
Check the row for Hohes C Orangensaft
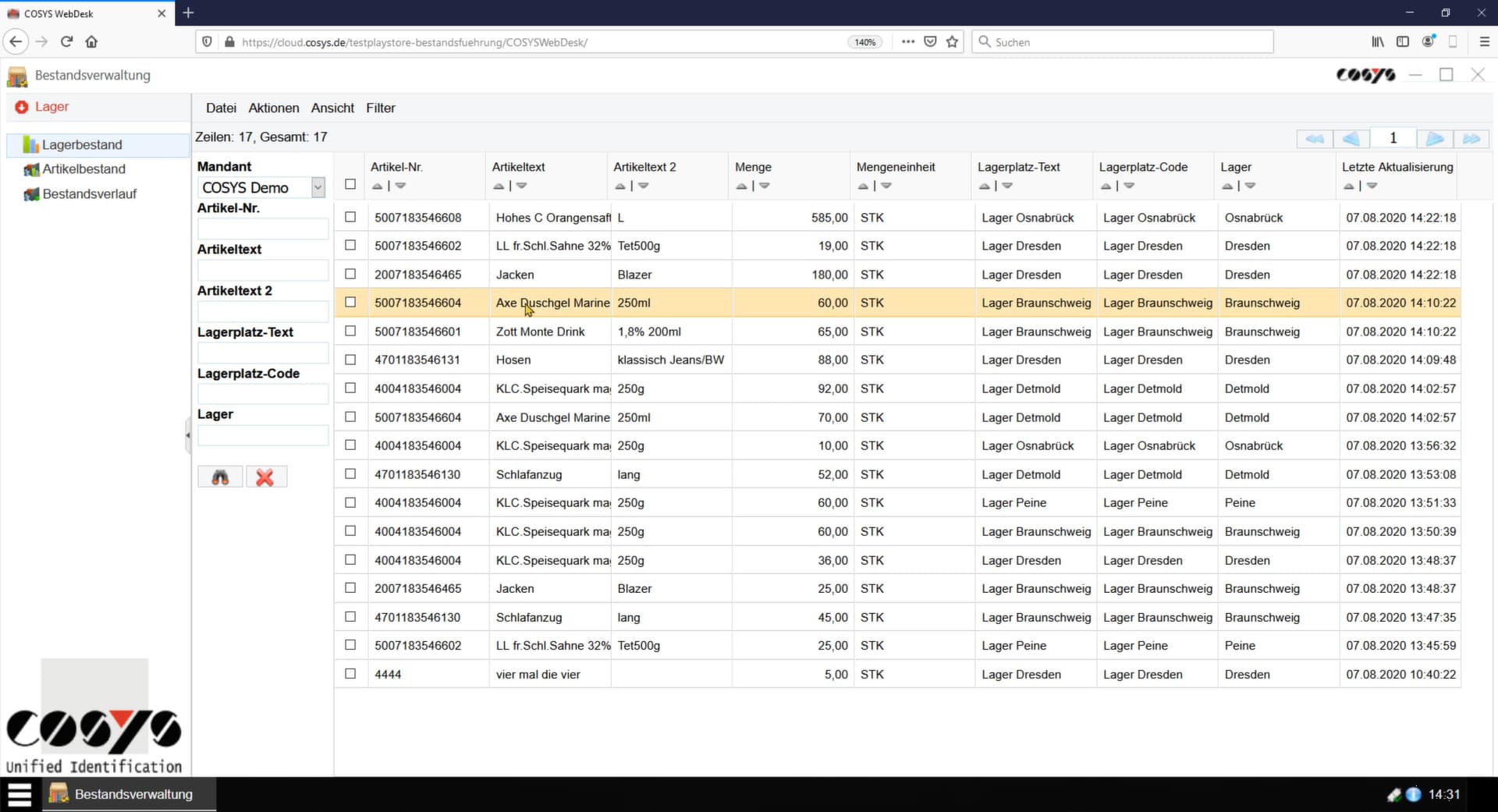(350, 217)
